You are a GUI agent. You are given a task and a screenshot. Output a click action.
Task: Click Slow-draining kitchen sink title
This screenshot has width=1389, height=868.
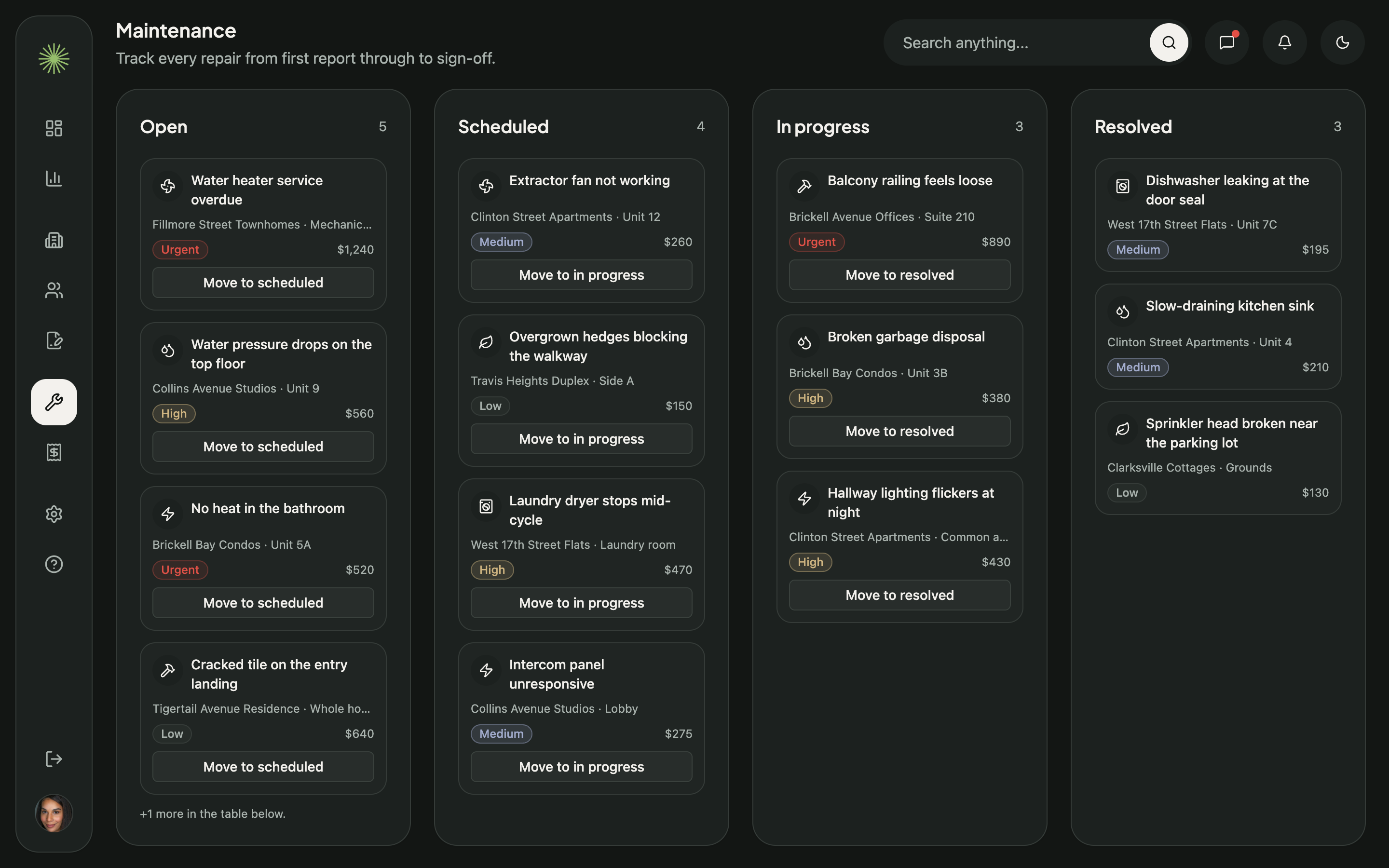[x=1229, y=306]
